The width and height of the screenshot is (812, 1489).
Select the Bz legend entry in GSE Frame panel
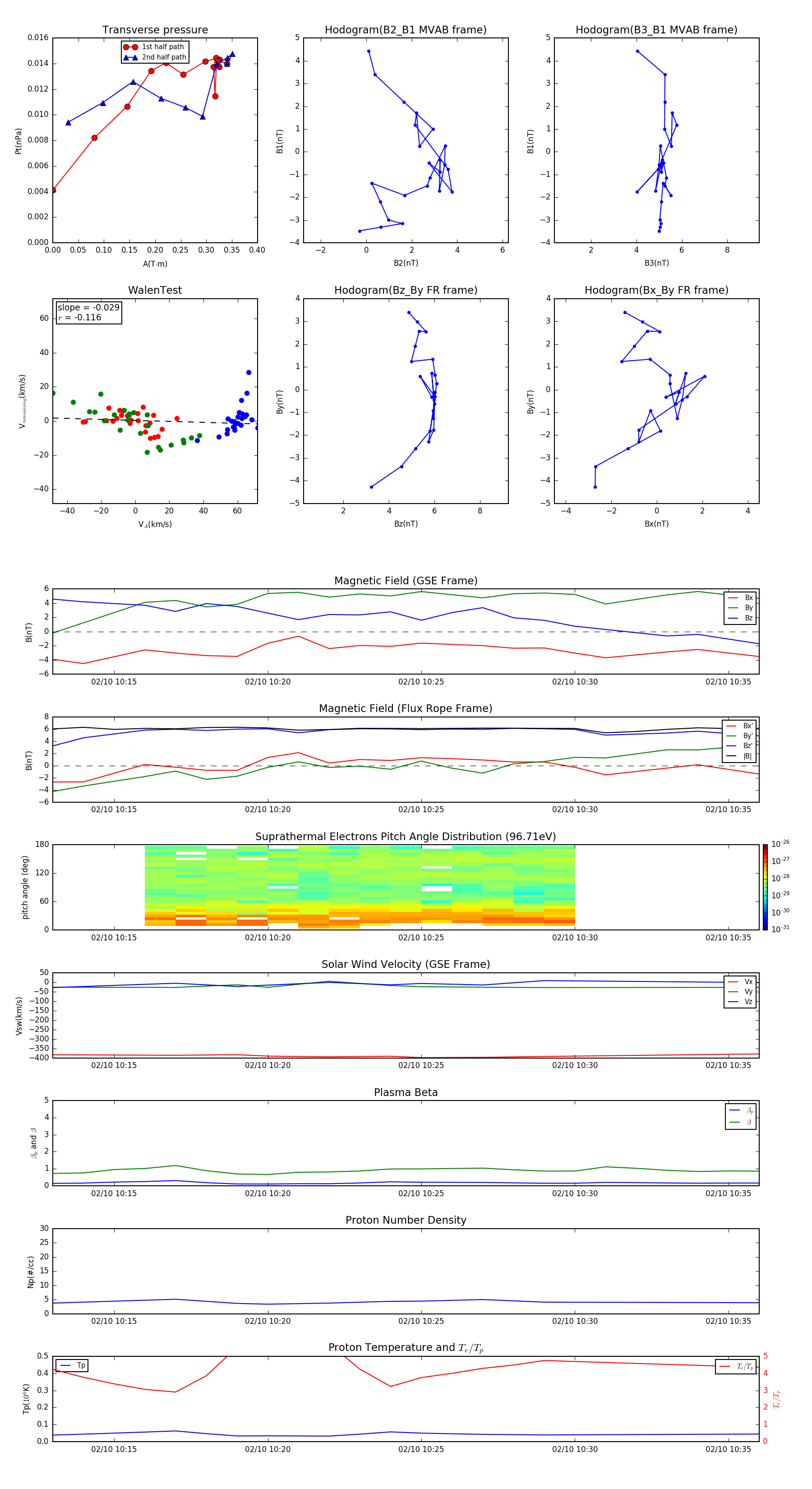click(x=740, y=618)
